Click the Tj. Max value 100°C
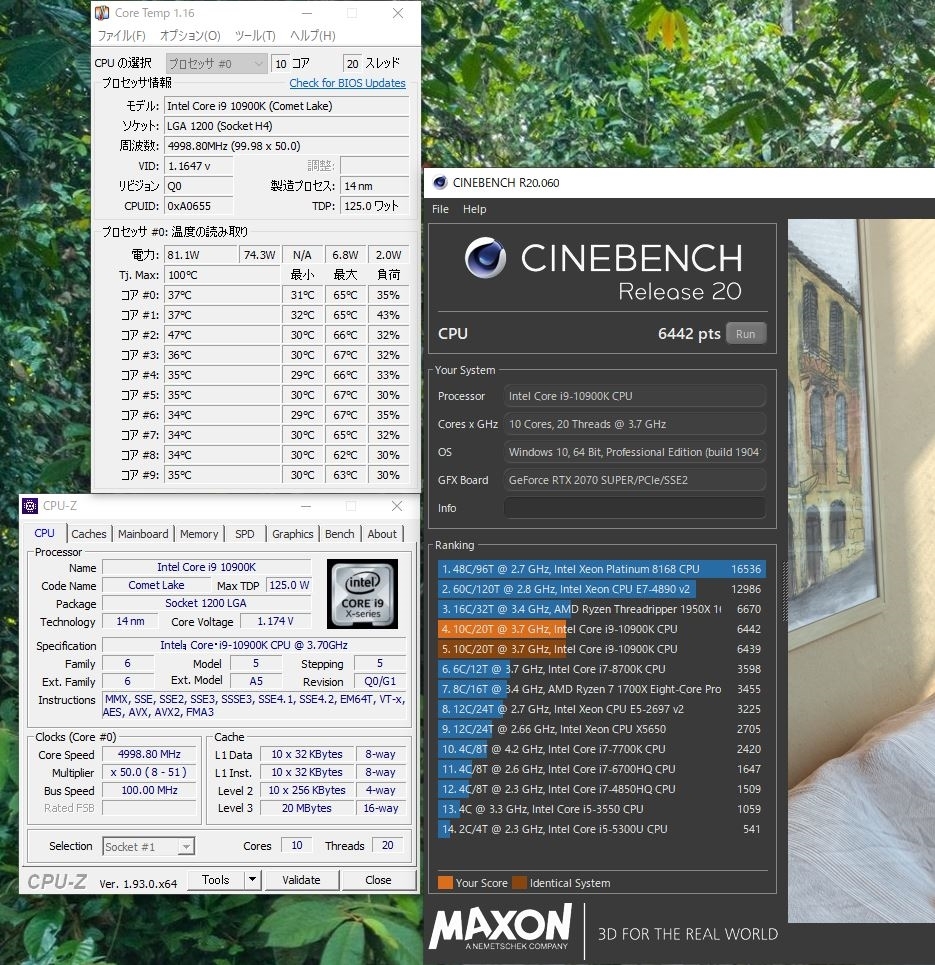Screen dimensions: 935x965 tap(222, 275)
